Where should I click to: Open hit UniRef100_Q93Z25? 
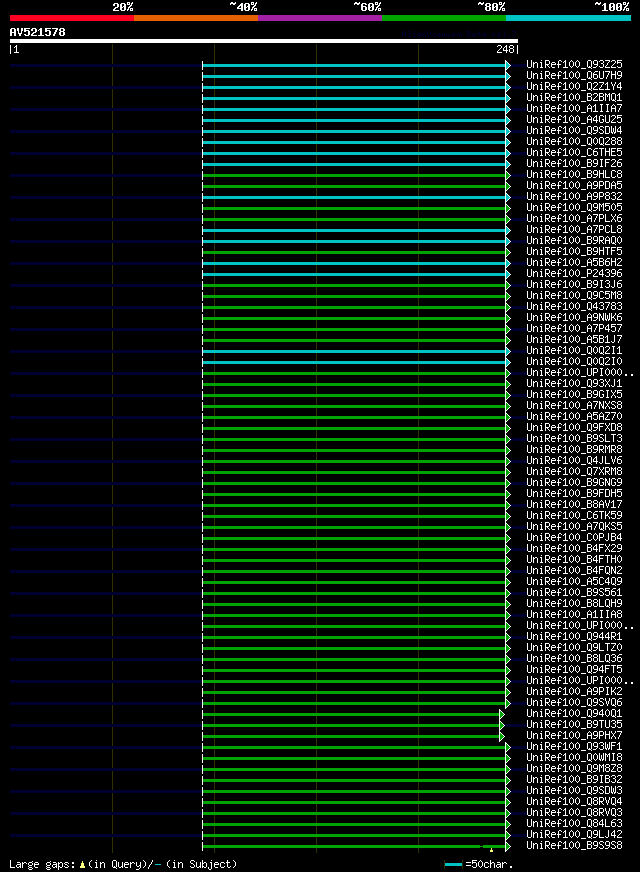tap(574, 65)
